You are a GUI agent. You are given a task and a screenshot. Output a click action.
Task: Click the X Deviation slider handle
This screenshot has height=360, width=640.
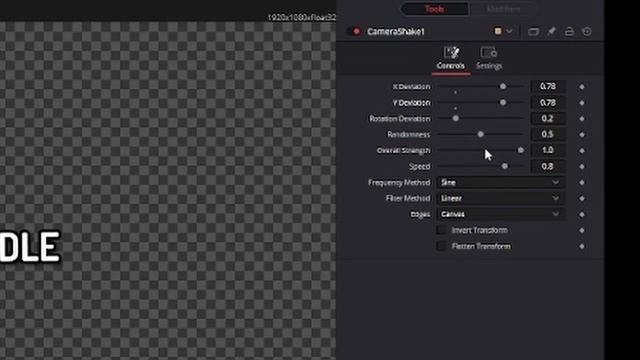pos(503,87)
